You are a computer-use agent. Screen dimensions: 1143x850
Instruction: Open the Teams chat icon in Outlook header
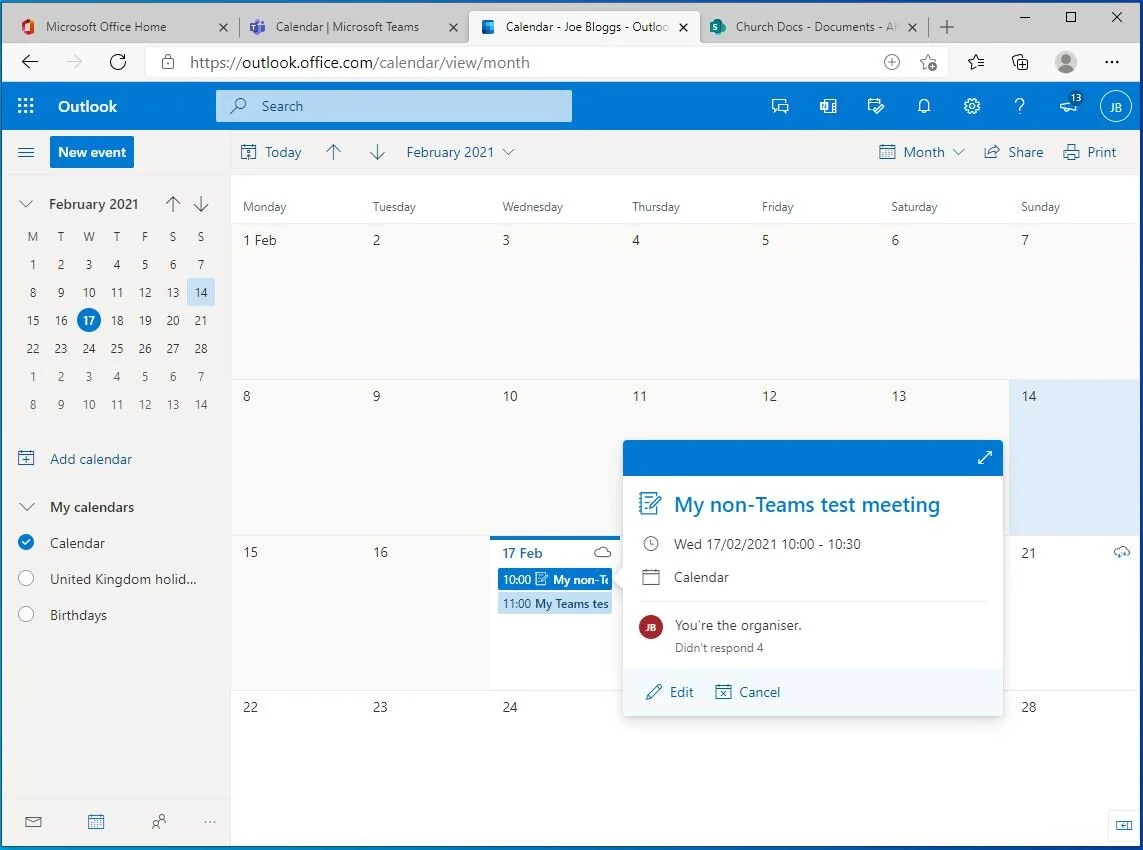click(780, 106)
